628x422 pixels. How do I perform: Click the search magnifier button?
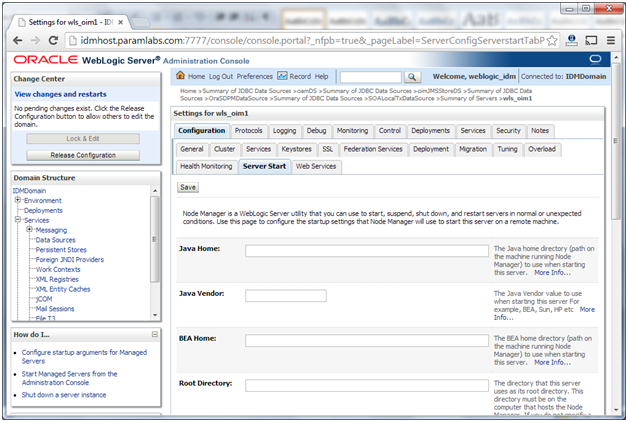click(x=412, y=77)
